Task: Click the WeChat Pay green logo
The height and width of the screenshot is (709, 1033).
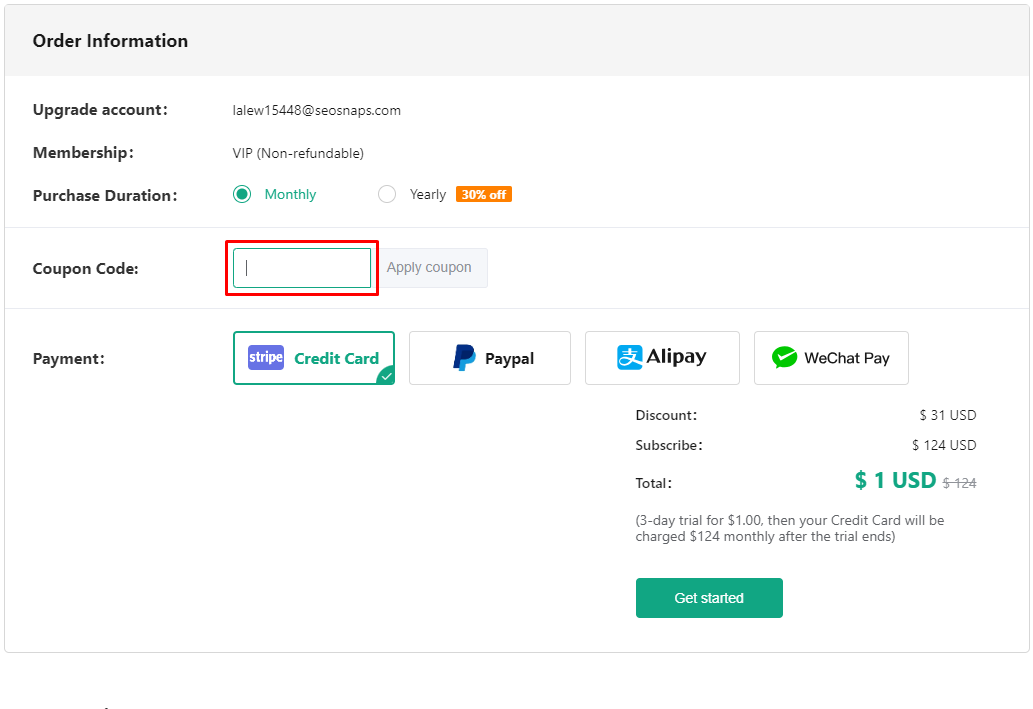Action: [x=785, y=358]
